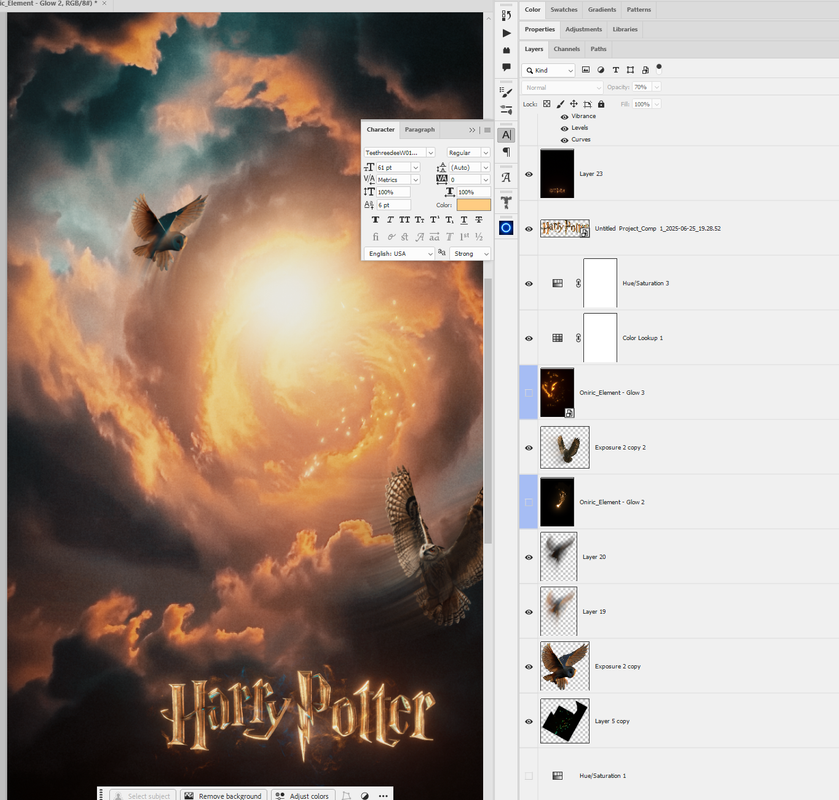Apply Superscript in Character panel
839x800 pixels.
[x=434, y=220]
